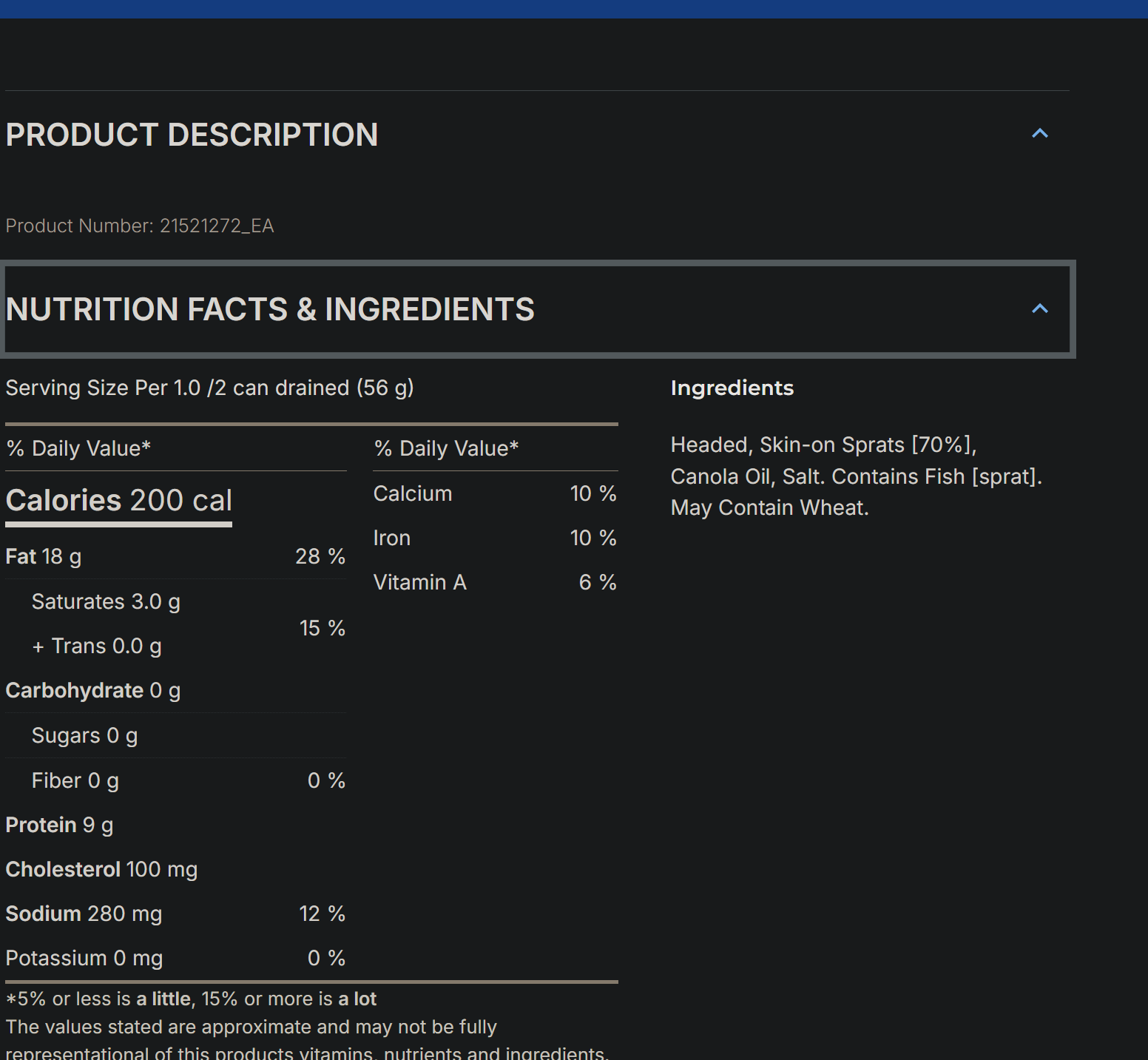Click the Calcium label
This screenshot has width=1148, height=1060.
pyautogui.click(x=413, y=493)
